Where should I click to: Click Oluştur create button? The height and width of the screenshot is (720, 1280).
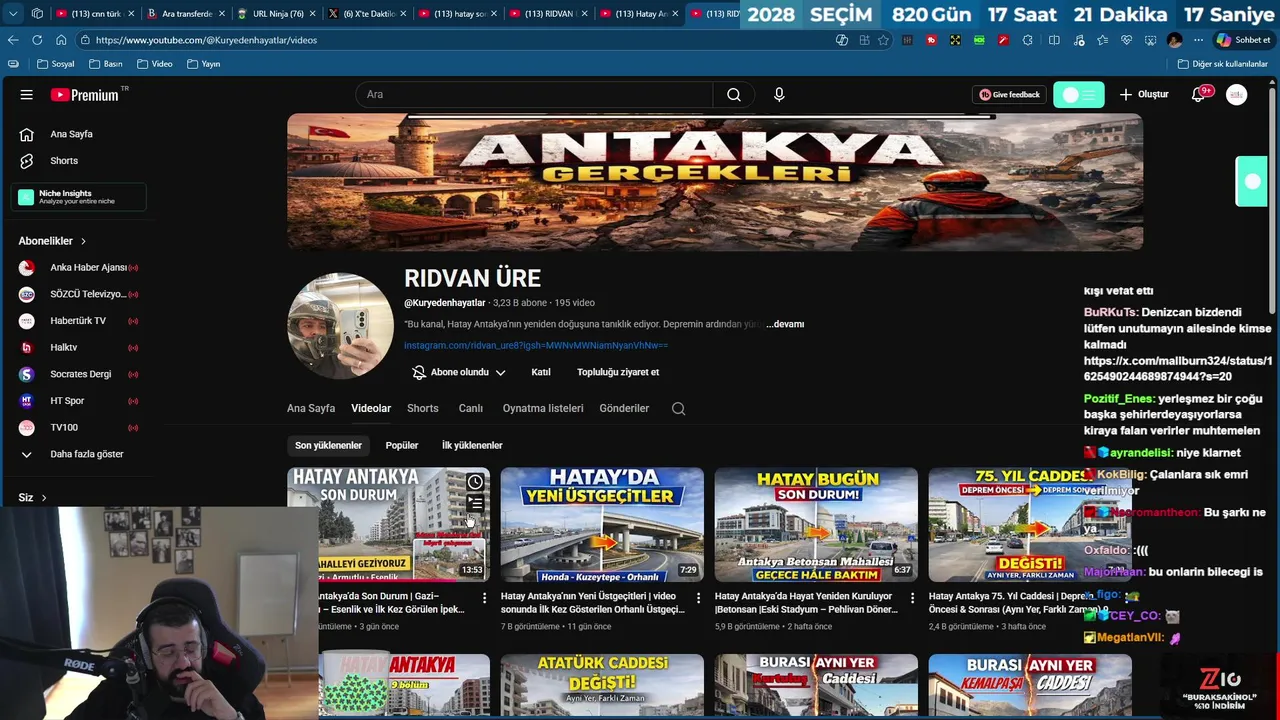1144,95
